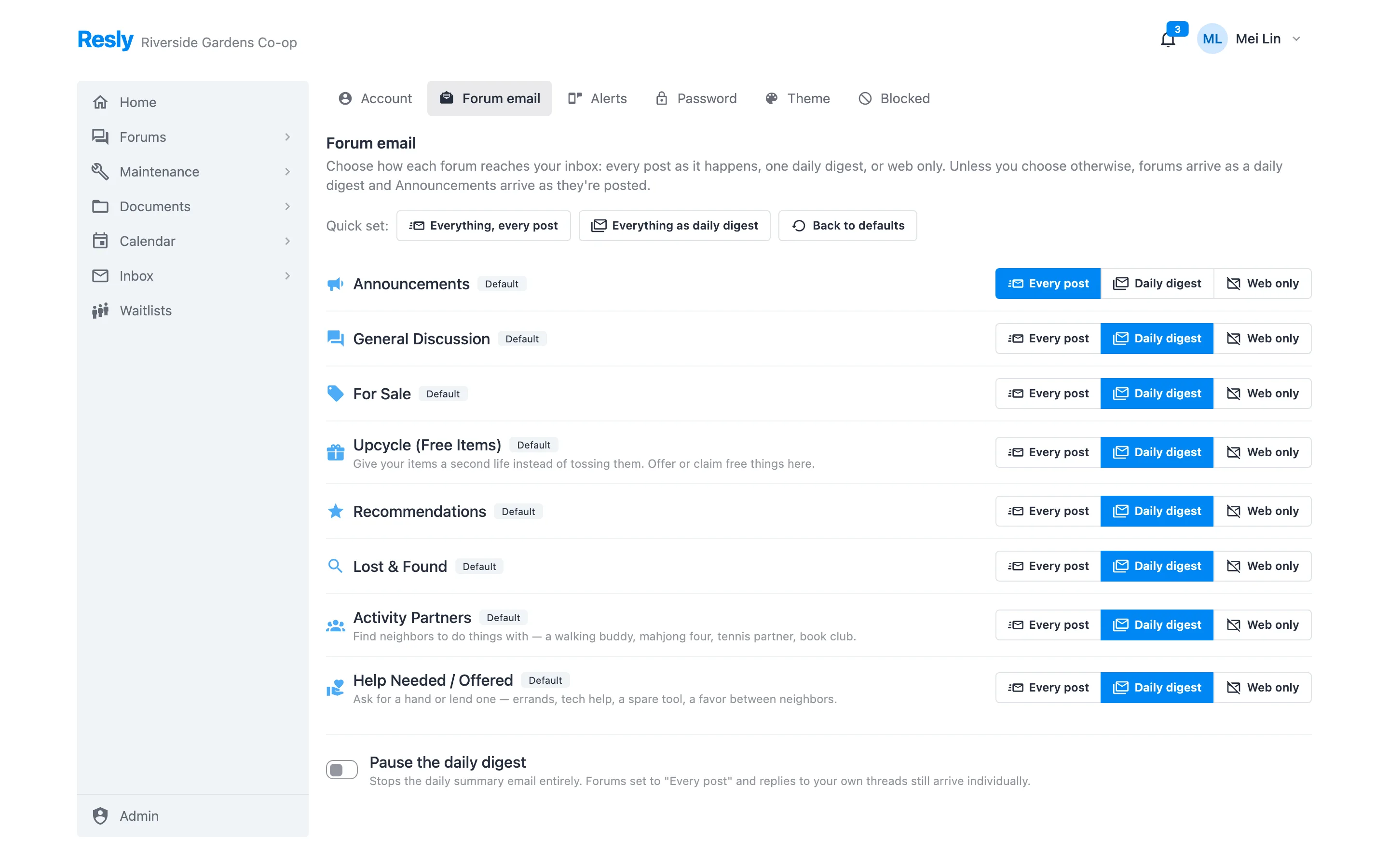Click the For Sale tag icon
The image size is (1389, 868).
[335, 394]
